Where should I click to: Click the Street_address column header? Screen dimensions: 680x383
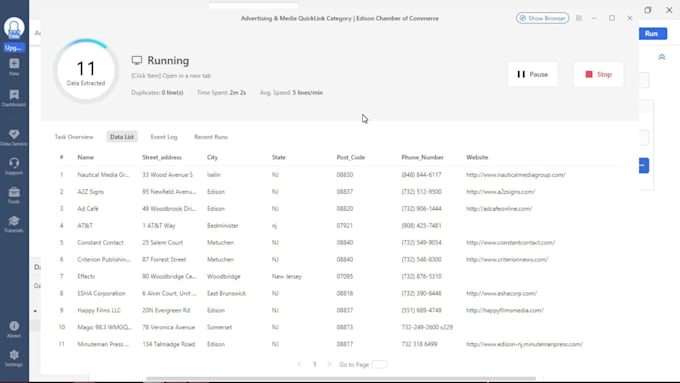click(162, 157)
